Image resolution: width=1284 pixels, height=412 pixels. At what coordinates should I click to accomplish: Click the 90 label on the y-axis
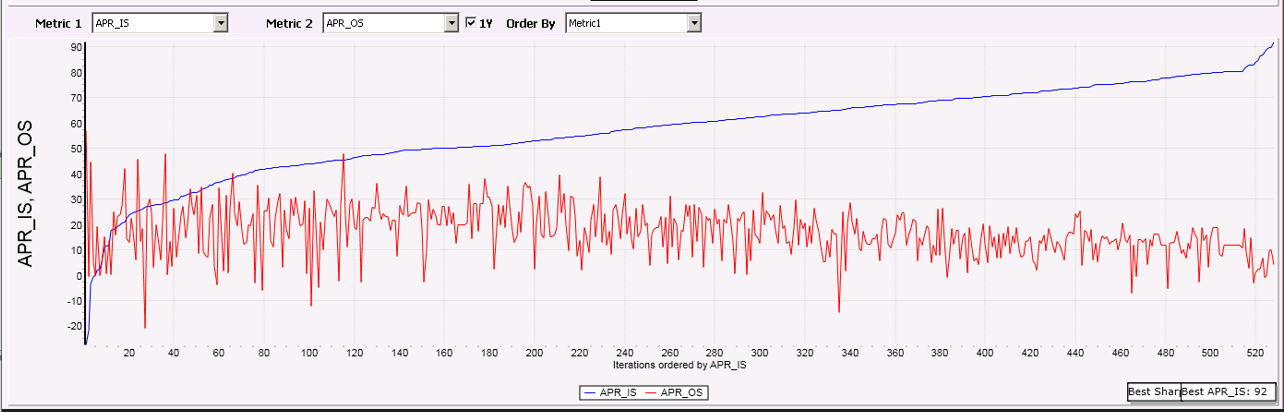[75, 47]
